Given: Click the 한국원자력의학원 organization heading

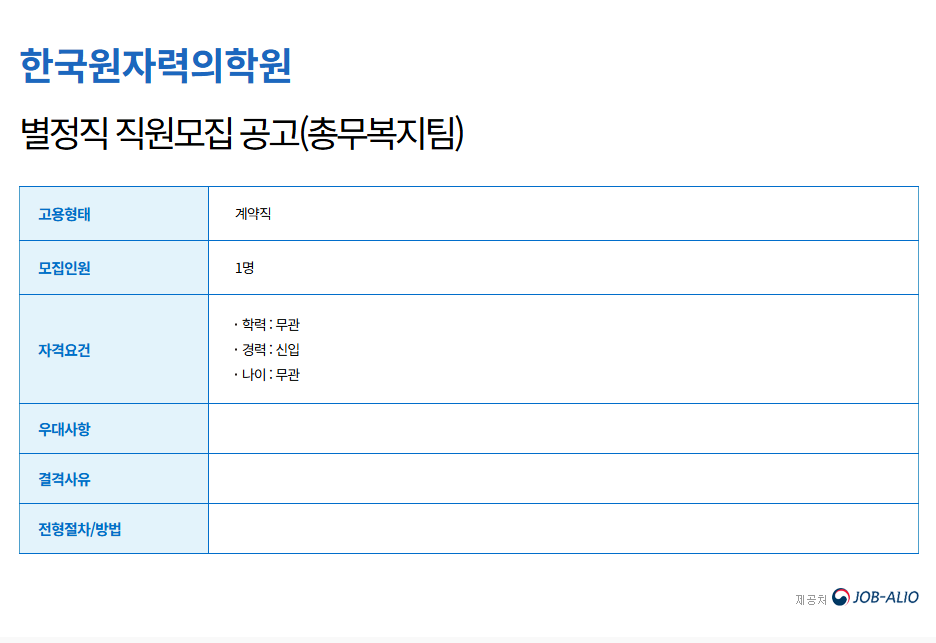Looking at the screenshot, I should click(x=155, y=65).
